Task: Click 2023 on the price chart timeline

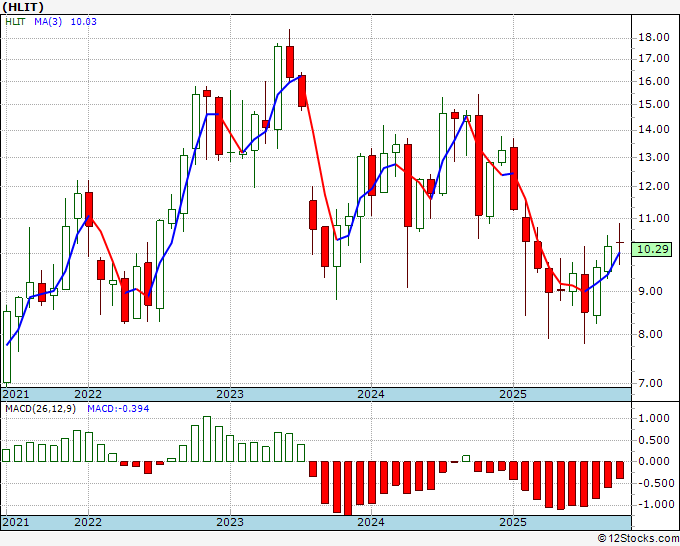Action: click(230, 394)
